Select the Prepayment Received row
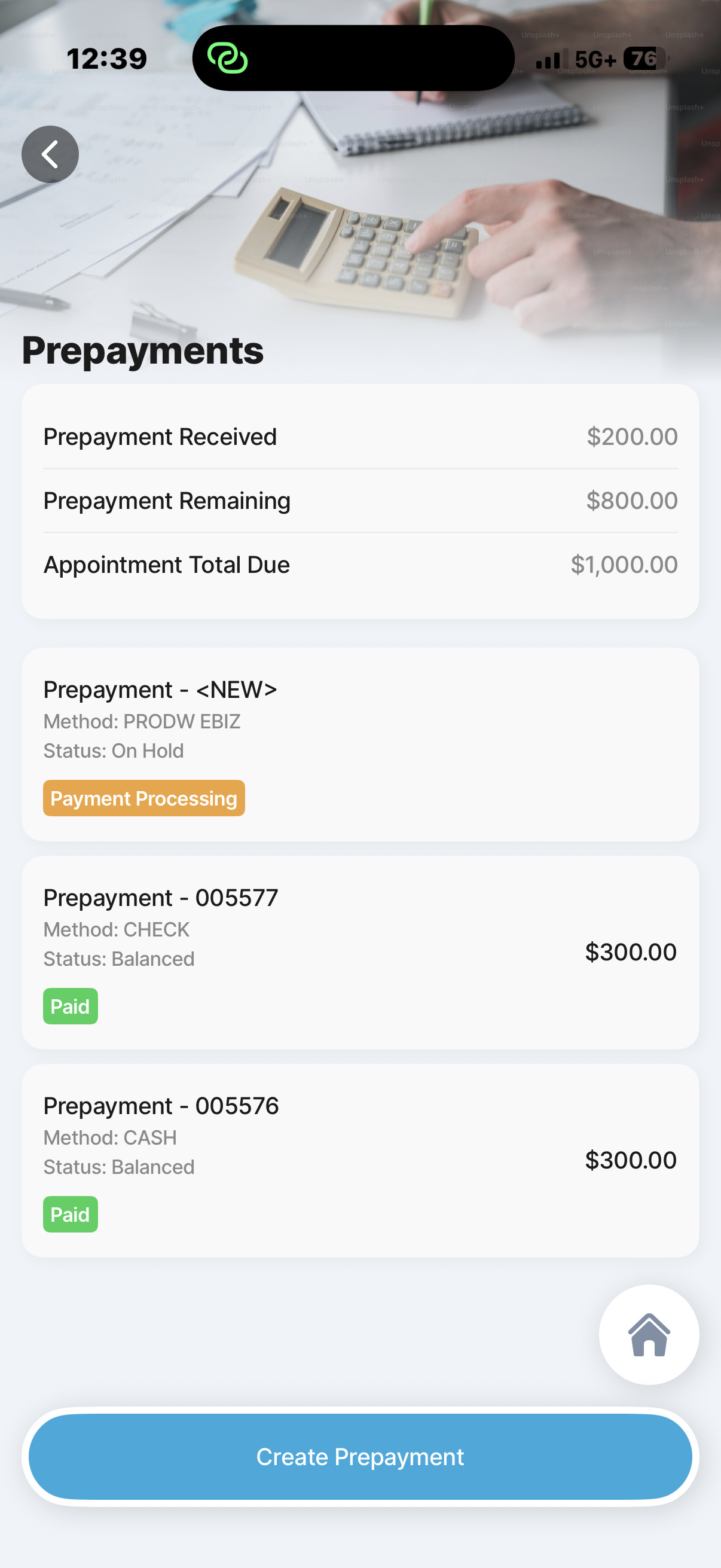The height and width of the screenshot is (1568, 721). tap(360, 437)
